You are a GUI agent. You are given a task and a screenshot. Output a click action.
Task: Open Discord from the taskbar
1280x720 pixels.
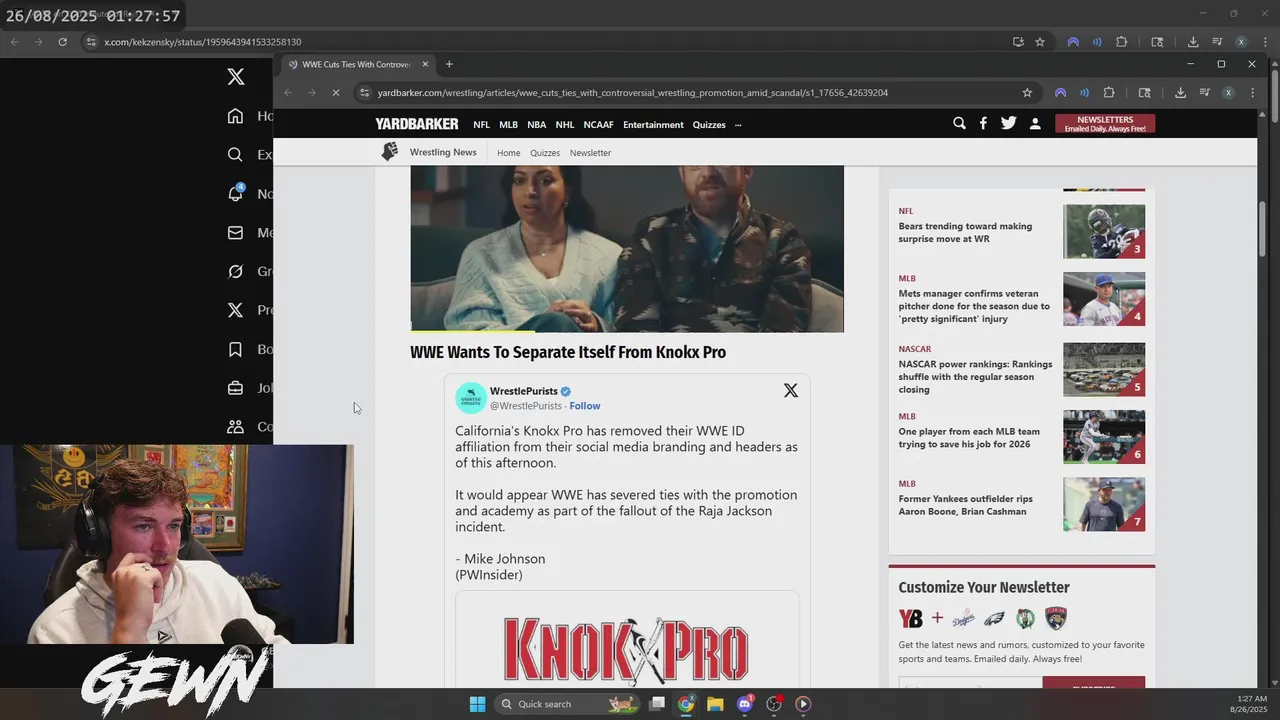coord(744,704)
